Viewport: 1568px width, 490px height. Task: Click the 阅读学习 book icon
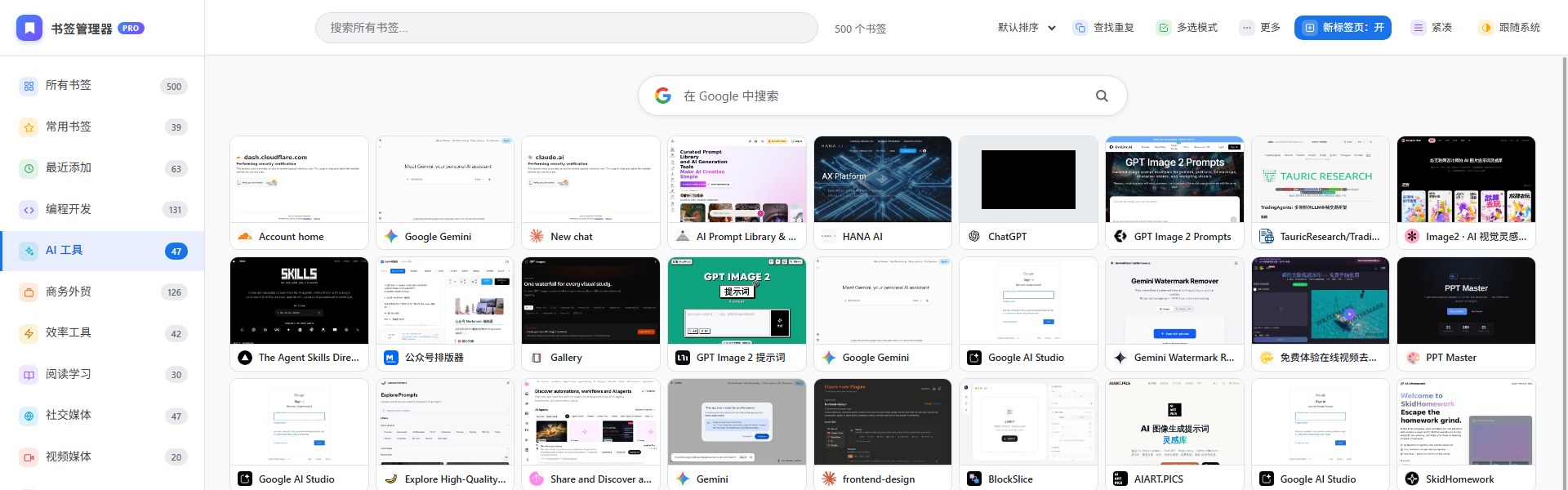click(x=29, y=375)
